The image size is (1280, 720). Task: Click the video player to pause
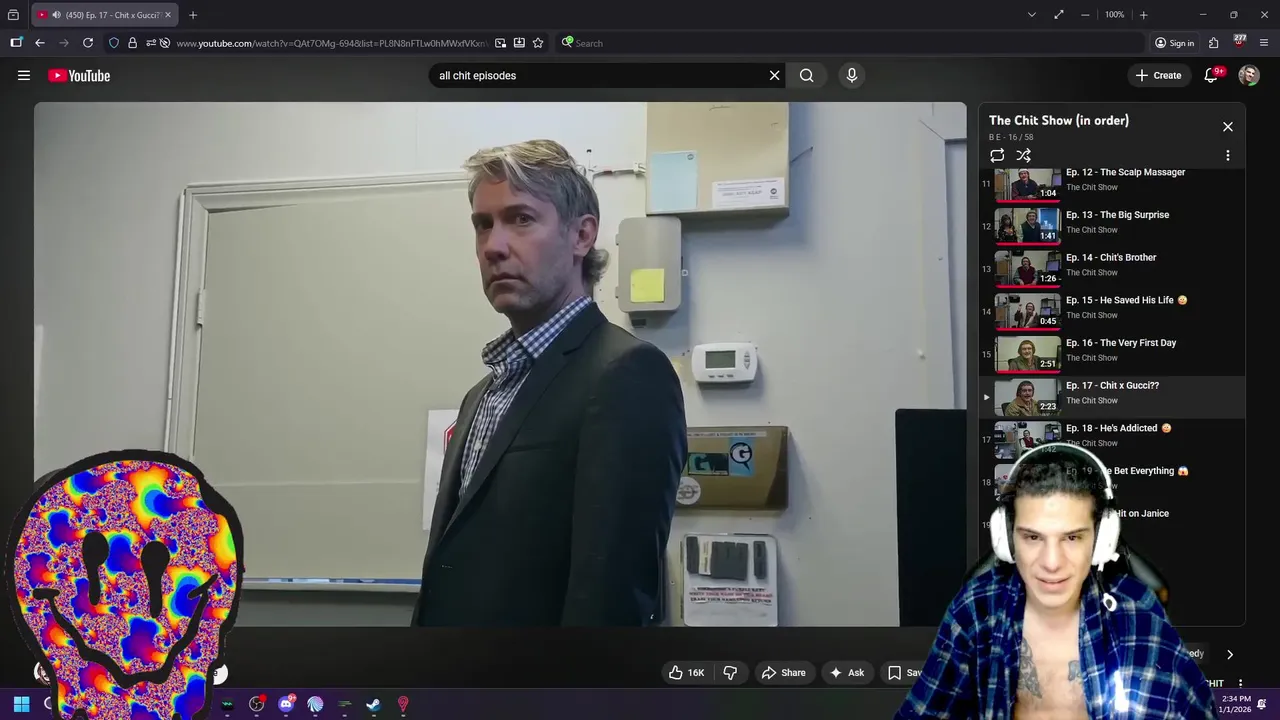(500, 364)
